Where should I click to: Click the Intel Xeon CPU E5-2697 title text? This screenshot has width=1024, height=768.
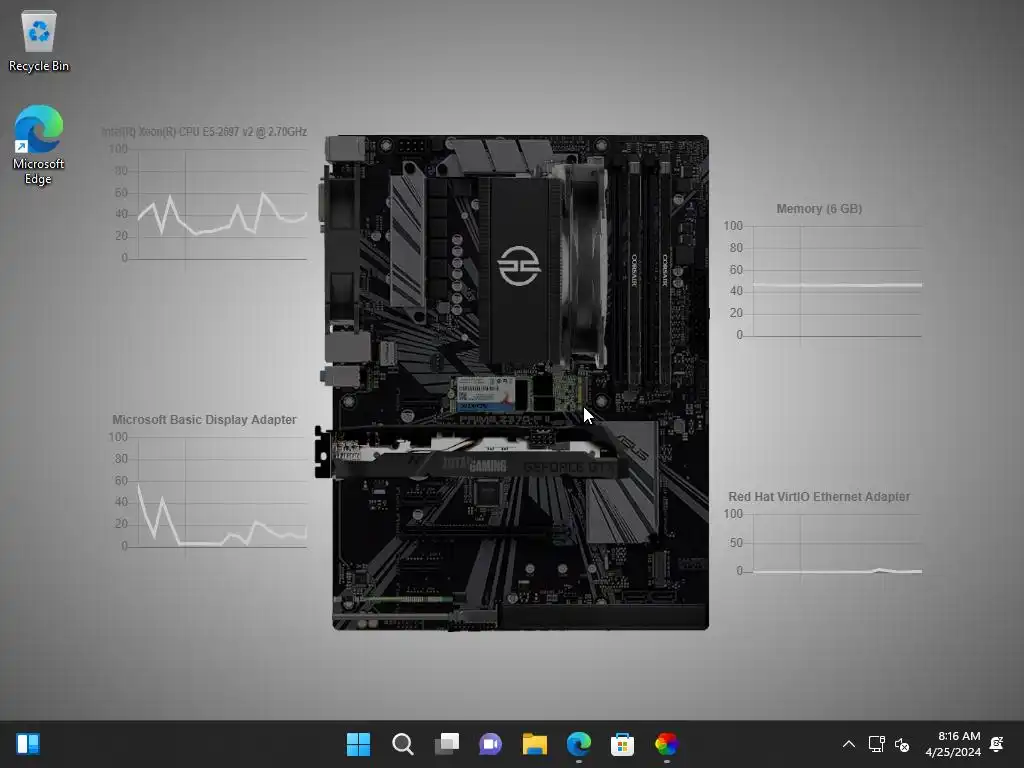tap(204, 132)
